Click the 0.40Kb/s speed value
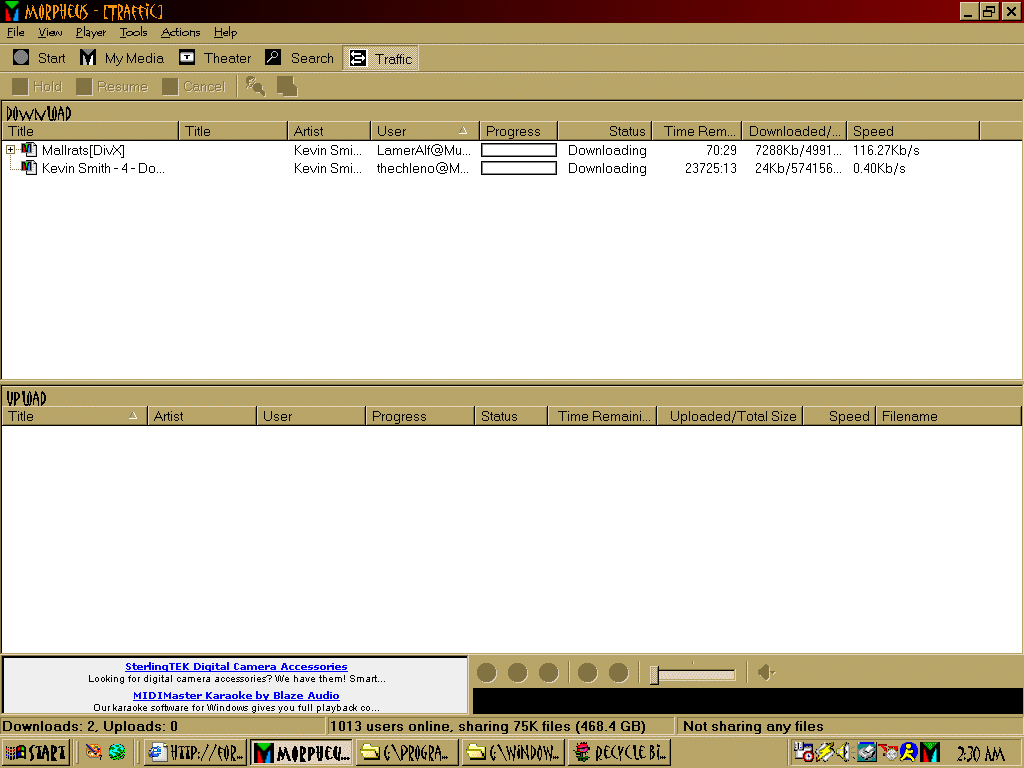The height and width of the screenshot is (768, 1024). (x=879, y=168)
